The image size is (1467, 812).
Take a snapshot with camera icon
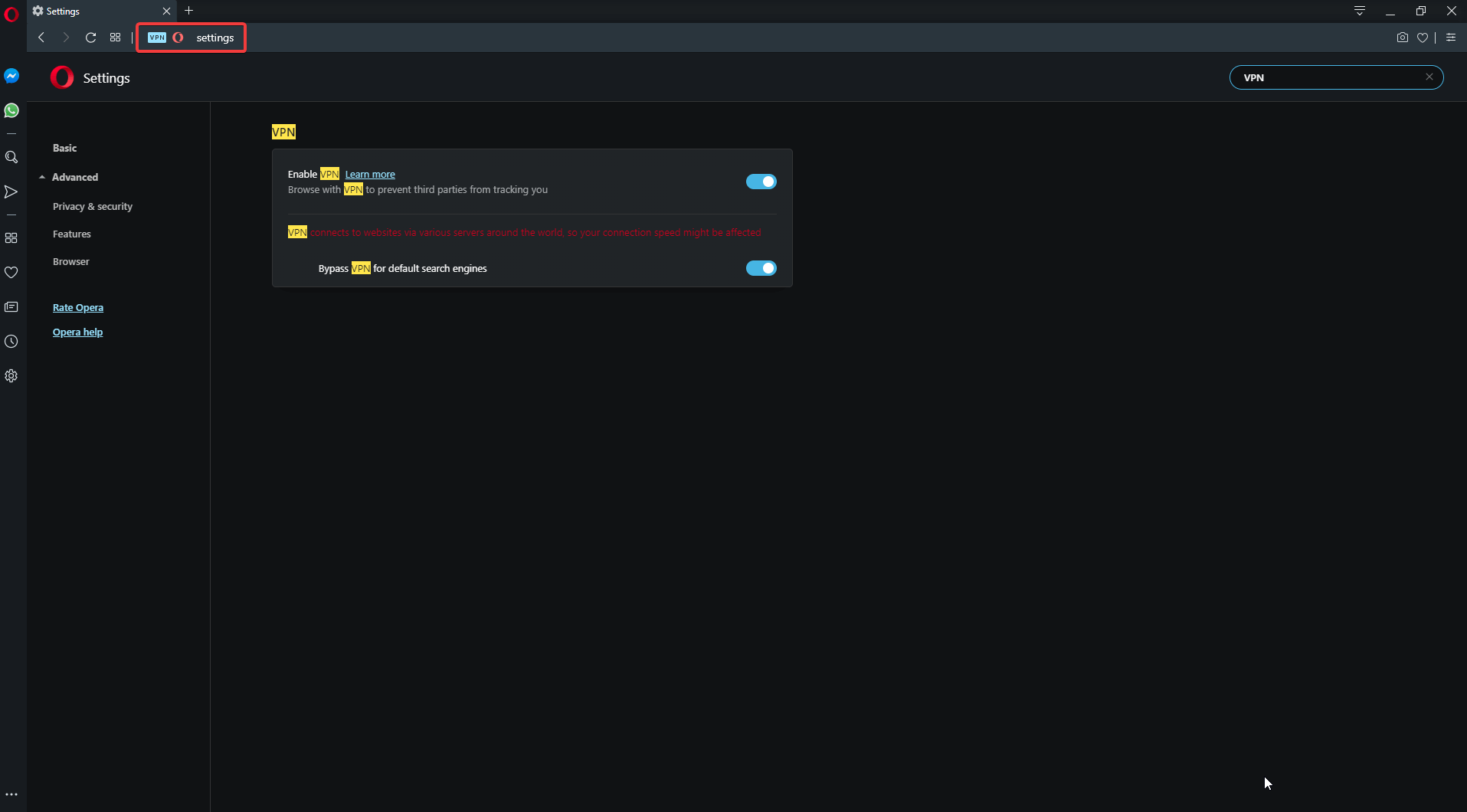(1402, 38)
